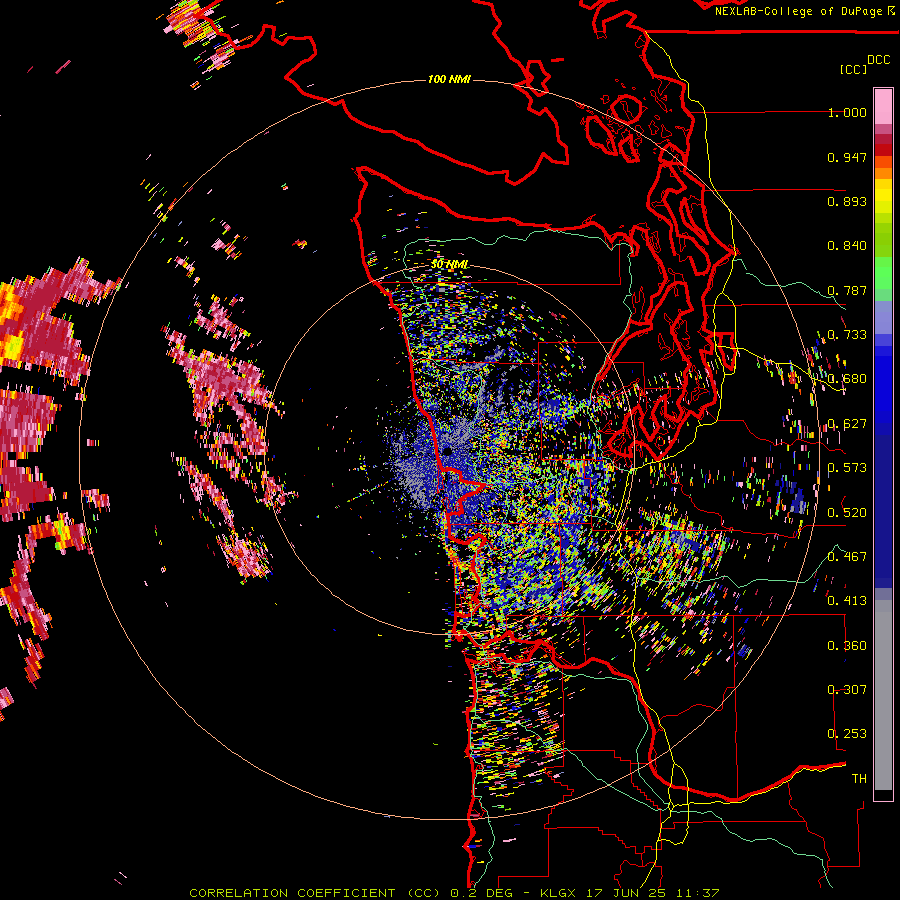Image resolution: width=900 pixels, height=900 pixels.
Task: Select the 0.680 scale value
Action: (847, 379)
